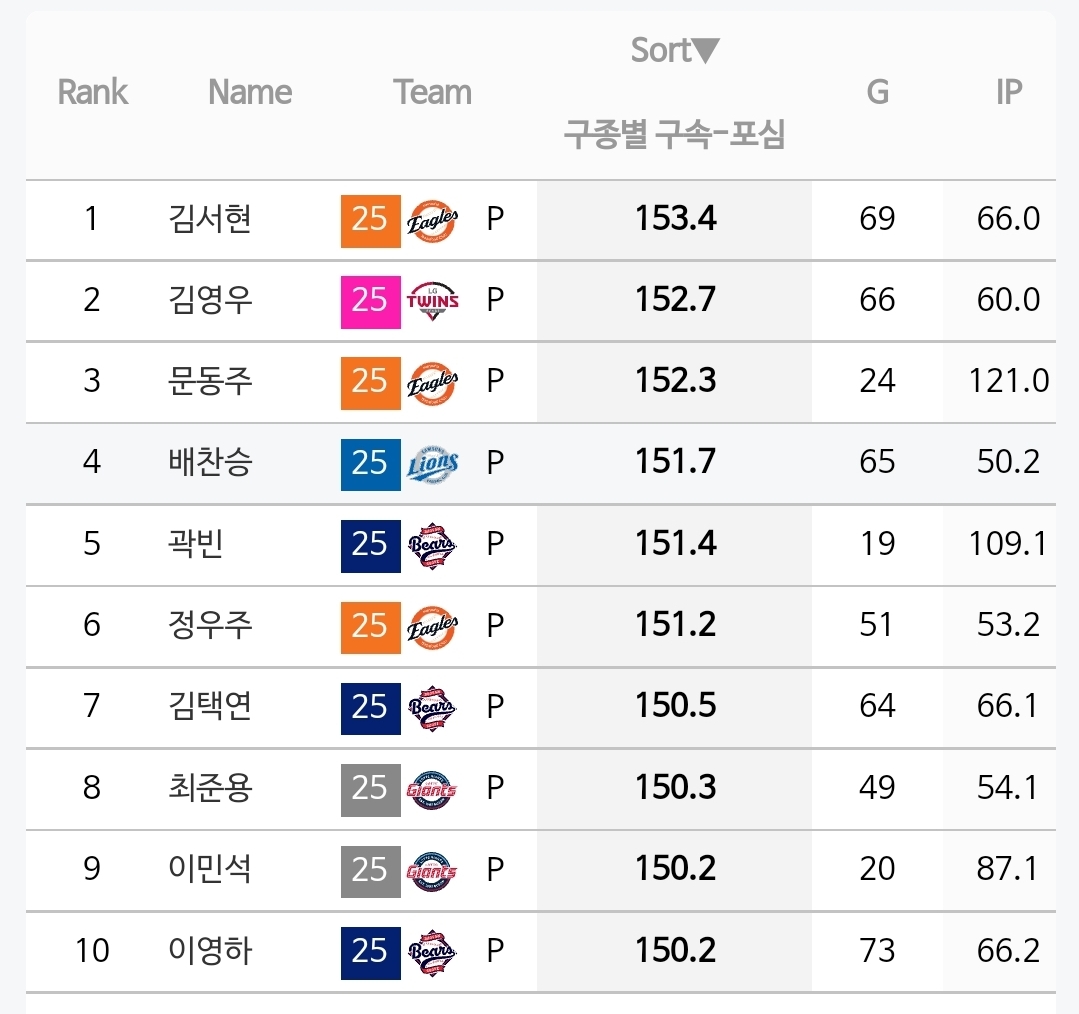Click Bears logo in 곽빈 row
Screen dimensions: 1079x1014
coord(432,546)
